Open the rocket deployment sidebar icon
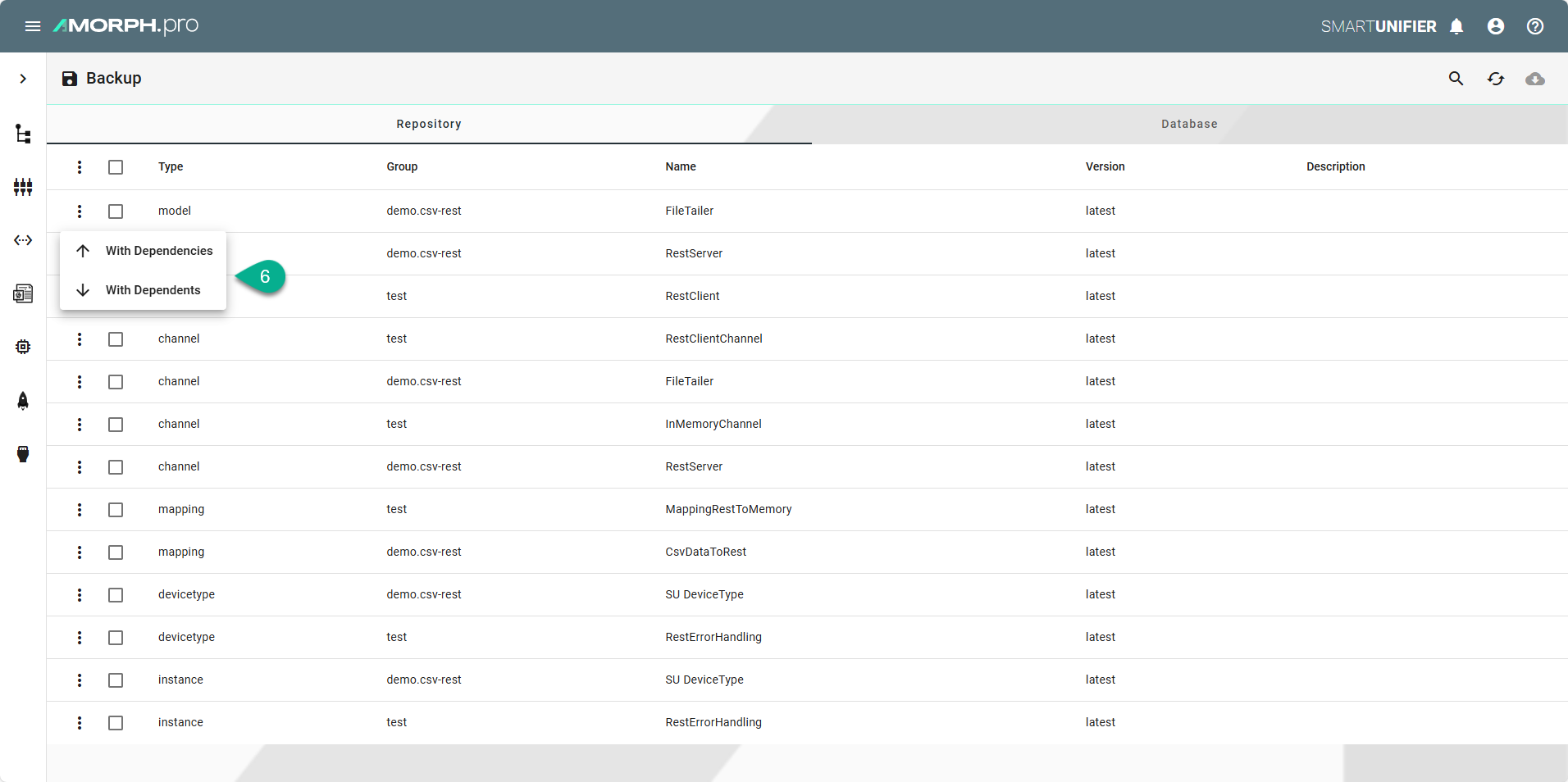 point(23,400)
